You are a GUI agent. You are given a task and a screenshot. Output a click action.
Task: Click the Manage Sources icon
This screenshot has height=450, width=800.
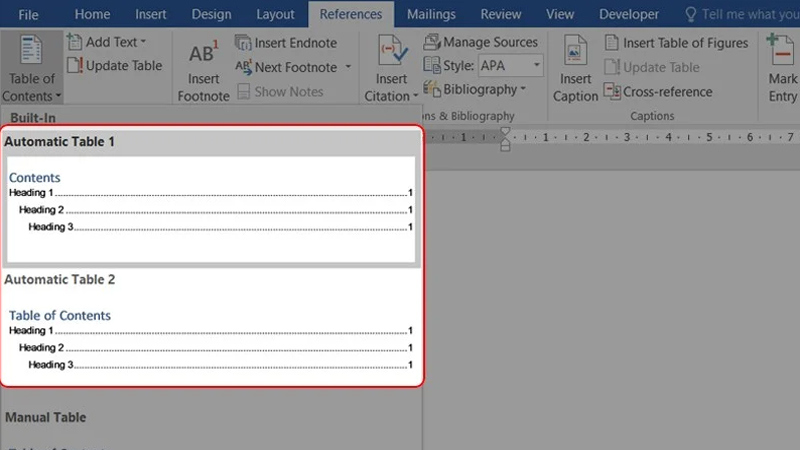click(x=432, y=43)
